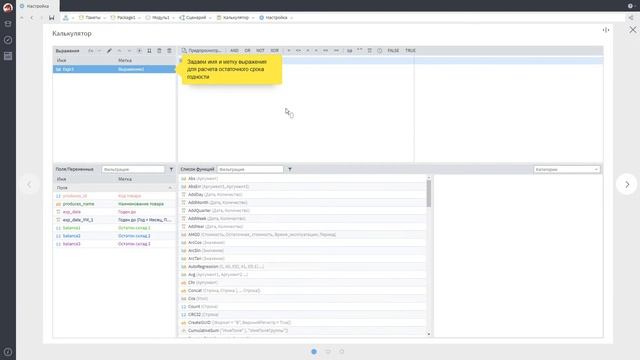Viewport: 640px width, 360px height.
Task: Open the table/list icon in left sidebar
Action: 8,56
